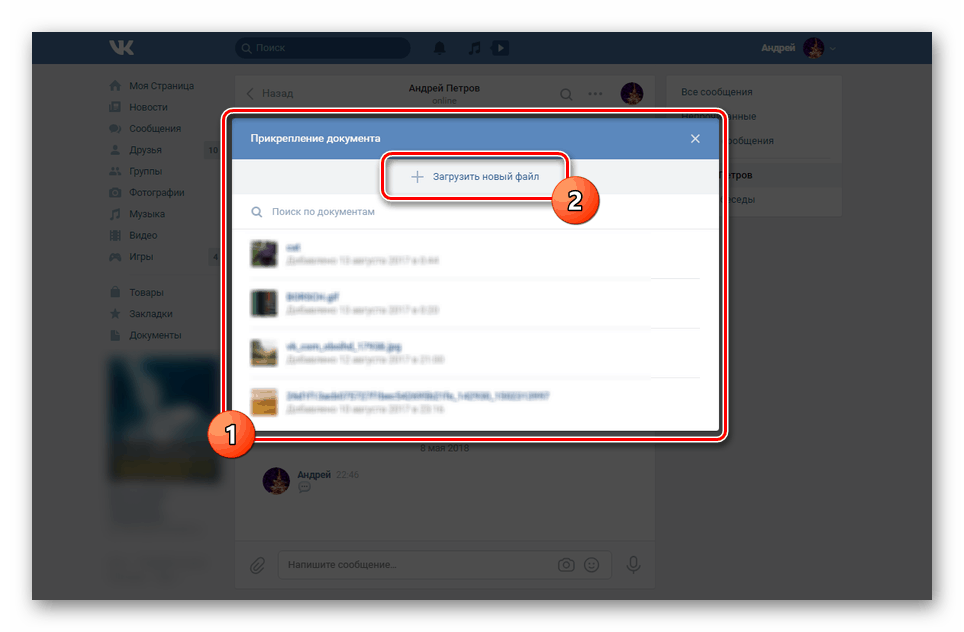Viewport: 964px width, 632px height.
Task: Click the VK logo in header
Action: point(121,47)
